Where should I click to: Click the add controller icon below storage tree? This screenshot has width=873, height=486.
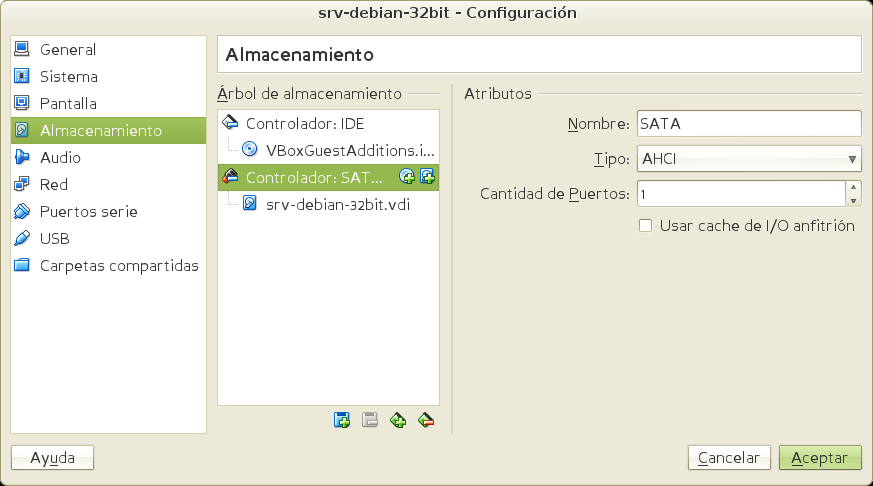coord(398,420)
